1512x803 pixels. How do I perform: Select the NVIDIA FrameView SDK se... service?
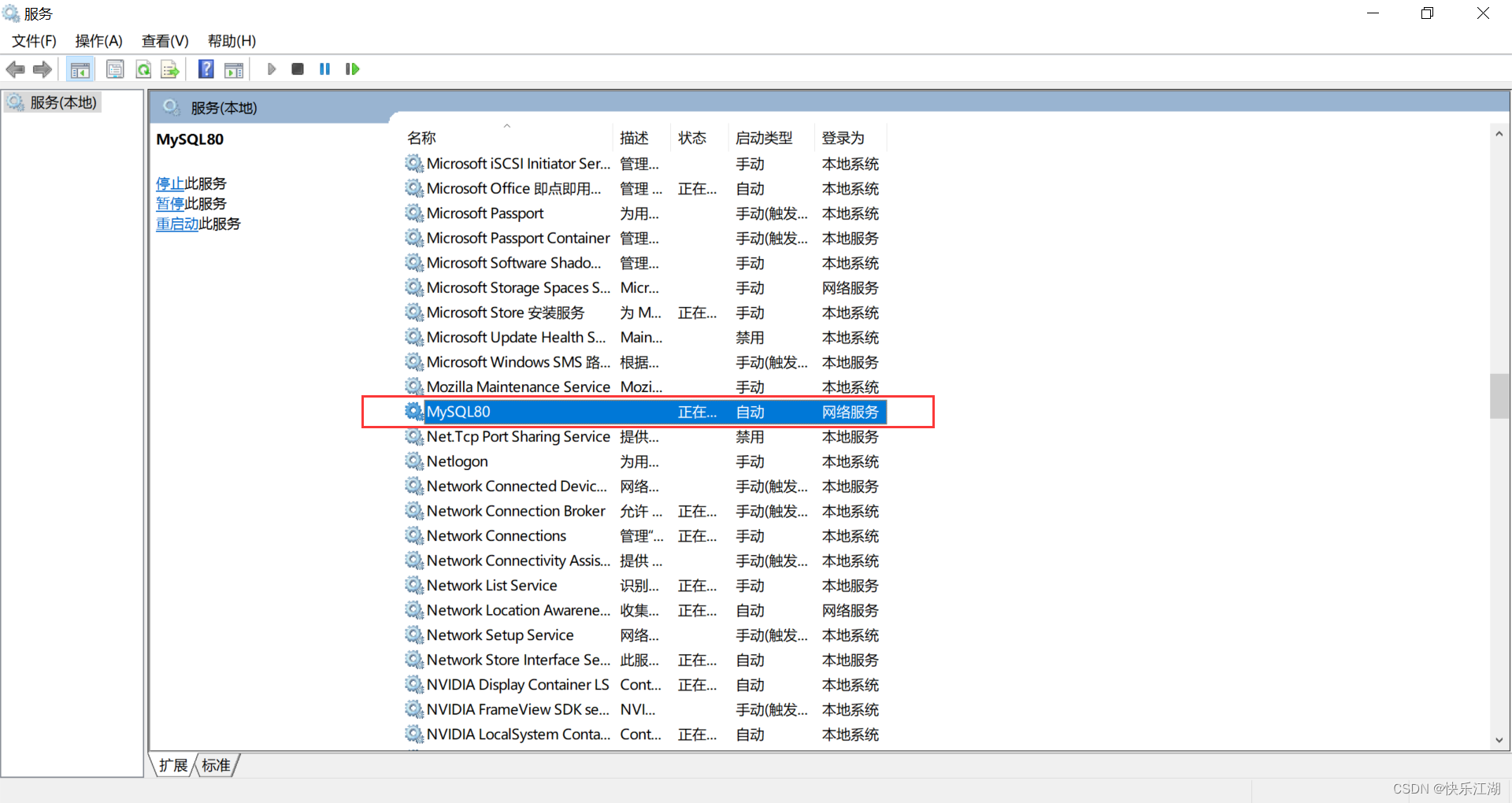pyautogui.click(x=517, y=709)
